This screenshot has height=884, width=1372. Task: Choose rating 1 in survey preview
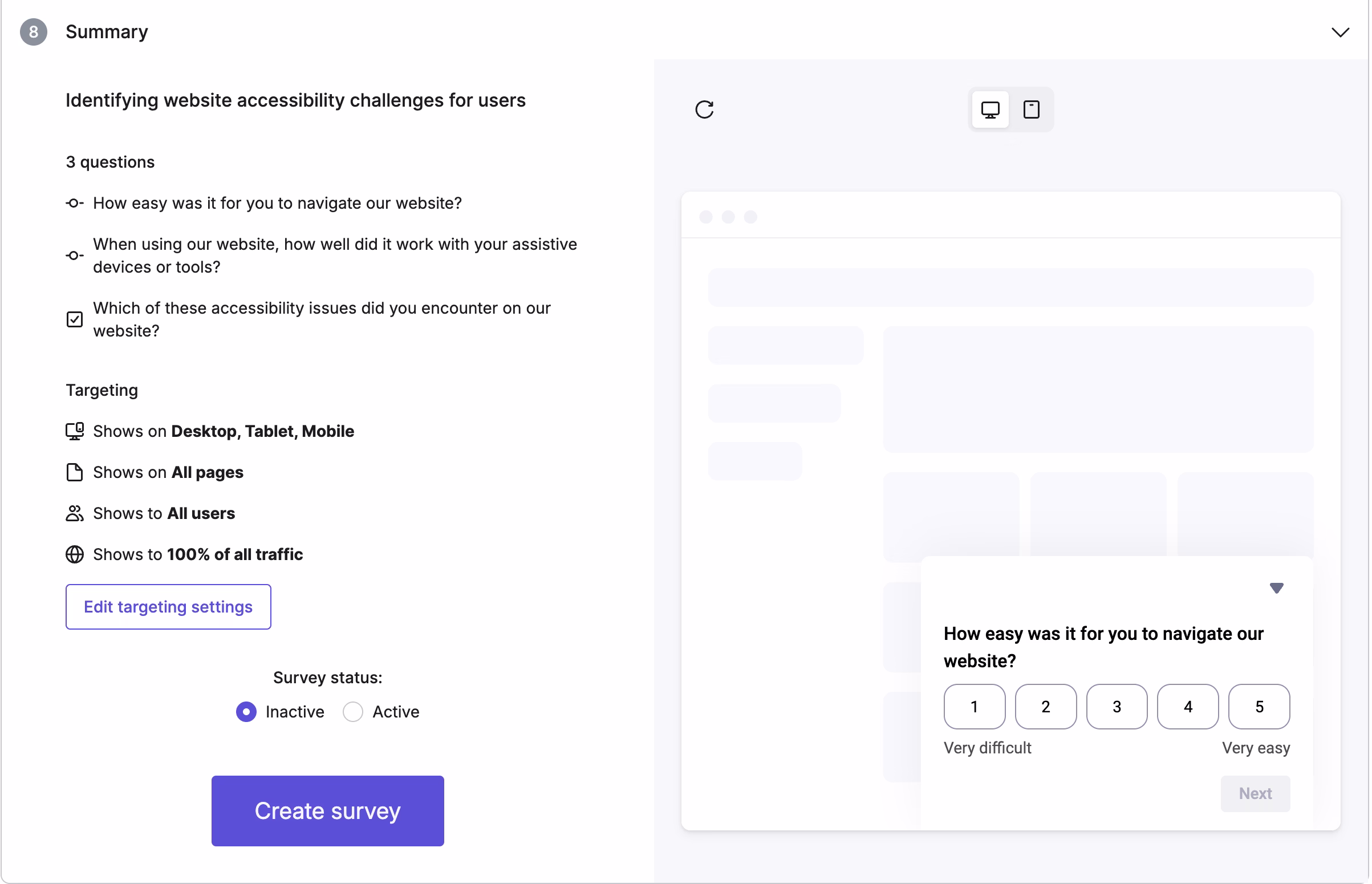[x=975, y=707]
